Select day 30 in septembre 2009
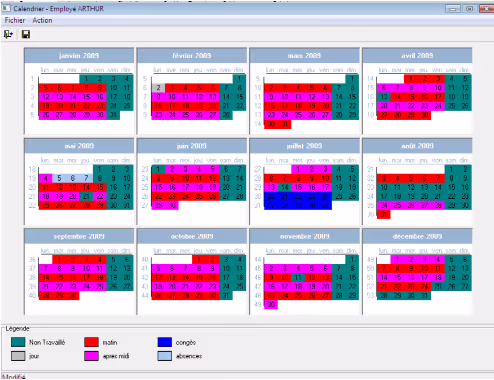This screenshot has height=380, width=494. (x=72, y=295)
